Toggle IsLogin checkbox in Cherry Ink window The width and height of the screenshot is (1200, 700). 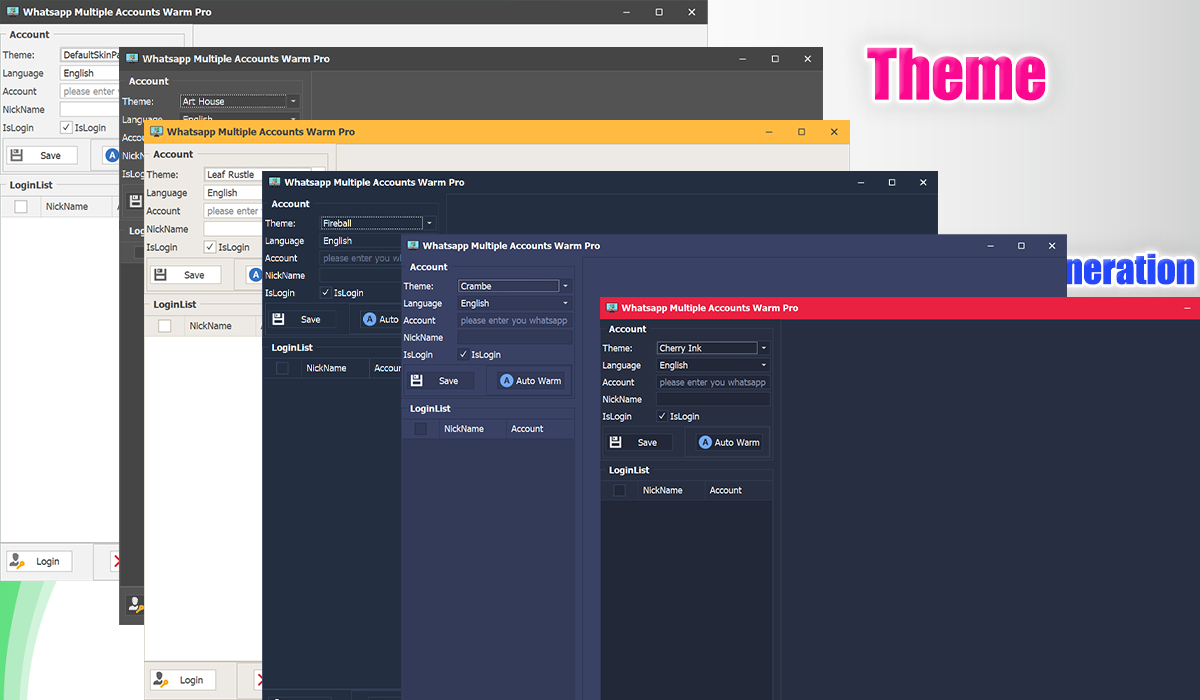[x=662, y=416]
